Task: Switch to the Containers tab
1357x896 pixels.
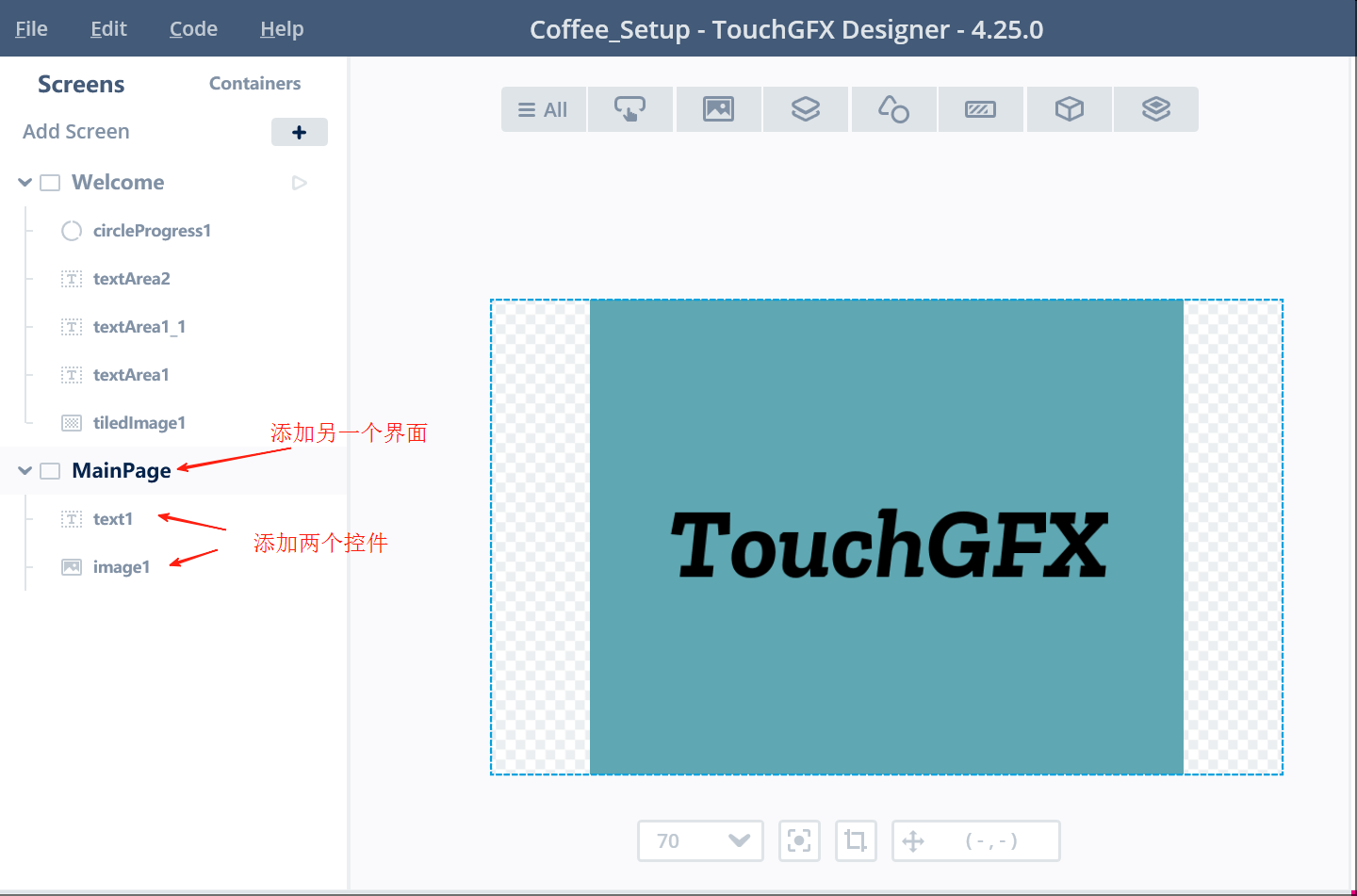Action: pyautogui.click(x=254, y=83)
